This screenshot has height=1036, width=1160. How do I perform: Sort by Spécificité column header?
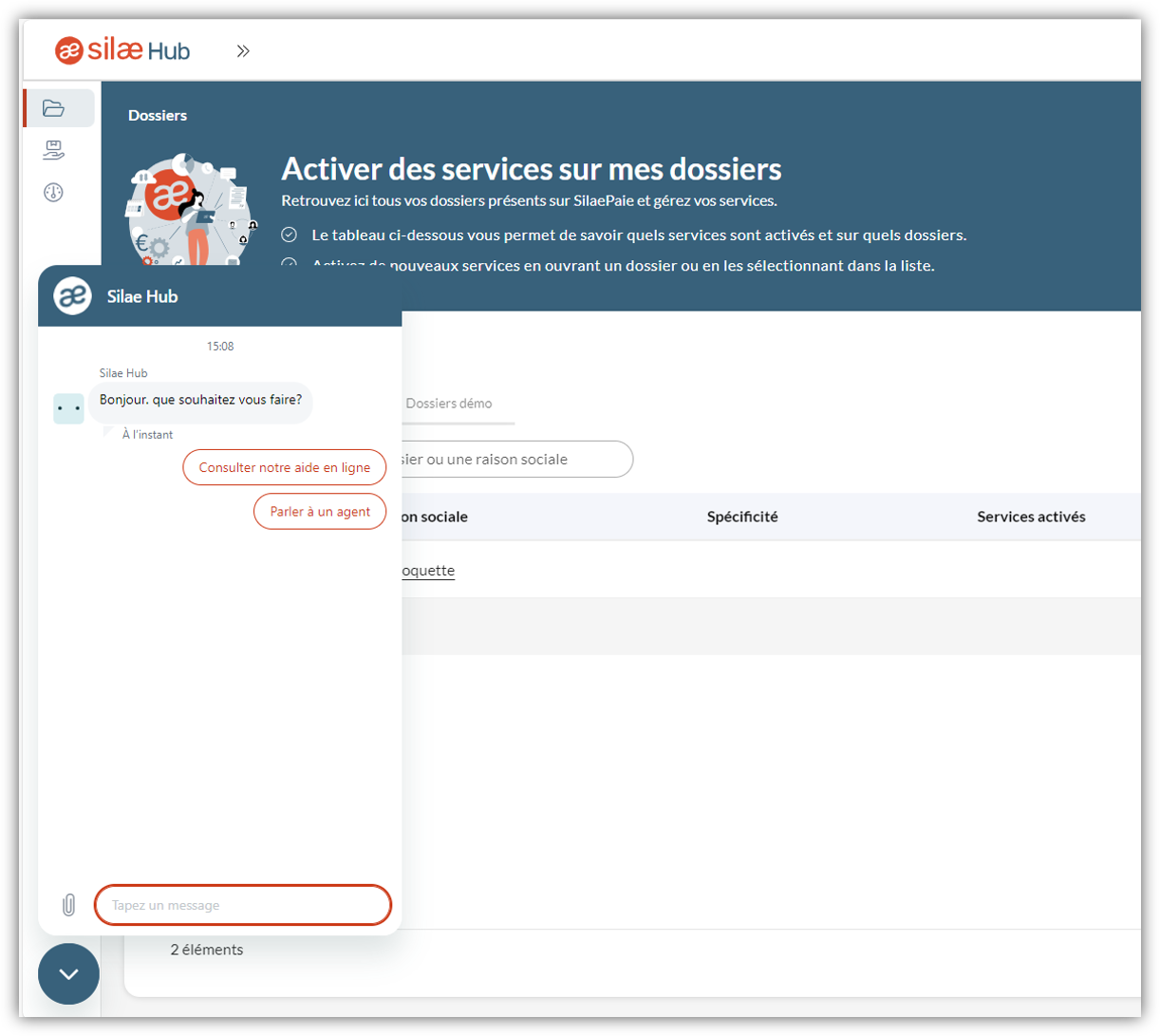click(x=742, y=517)
